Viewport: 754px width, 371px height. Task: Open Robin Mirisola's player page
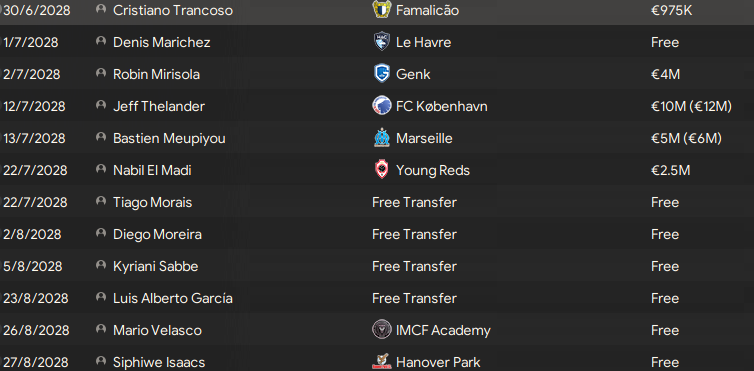[156, 74]
